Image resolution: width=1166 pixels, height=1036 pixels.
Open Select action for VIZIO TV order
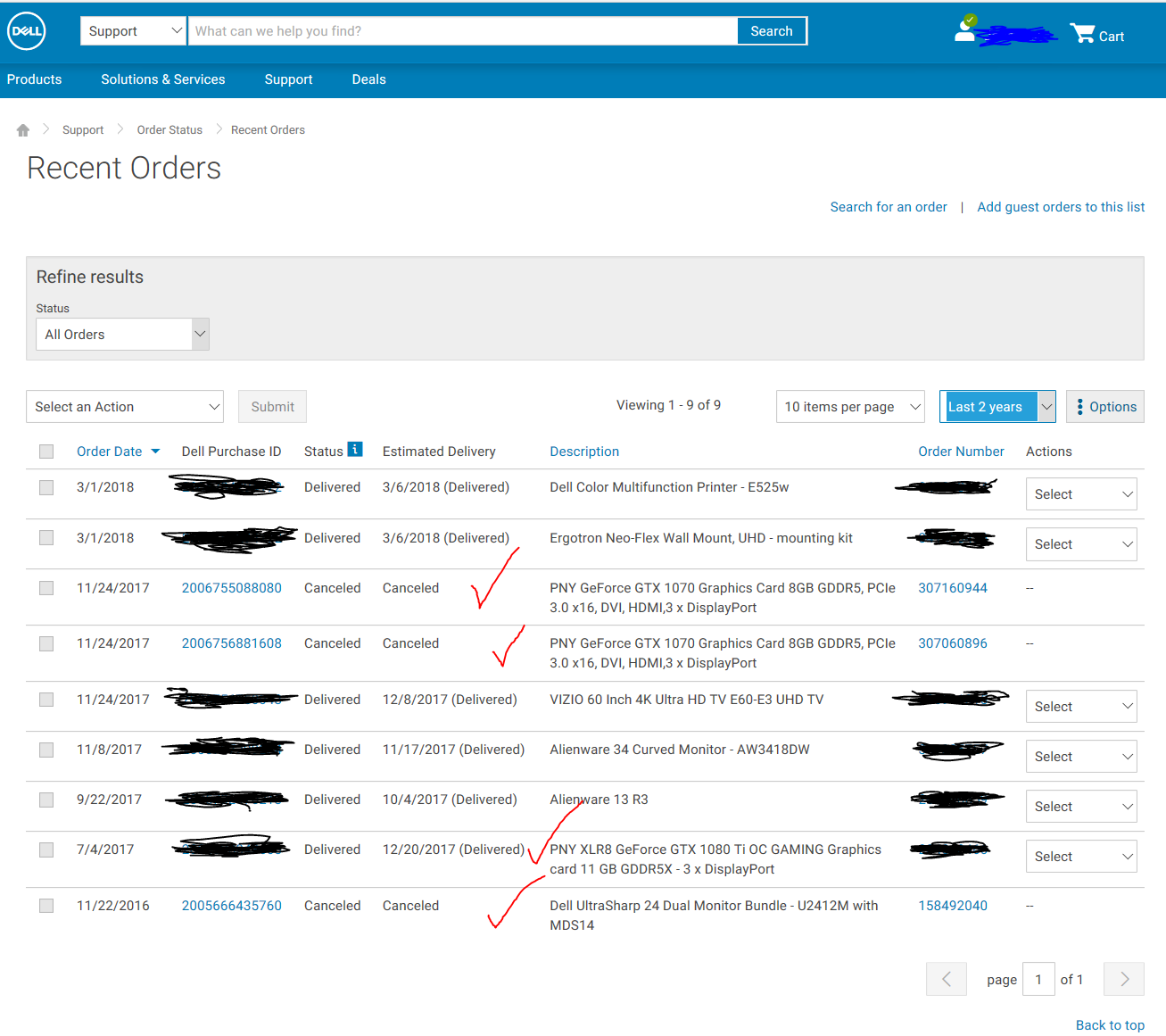1080,707
